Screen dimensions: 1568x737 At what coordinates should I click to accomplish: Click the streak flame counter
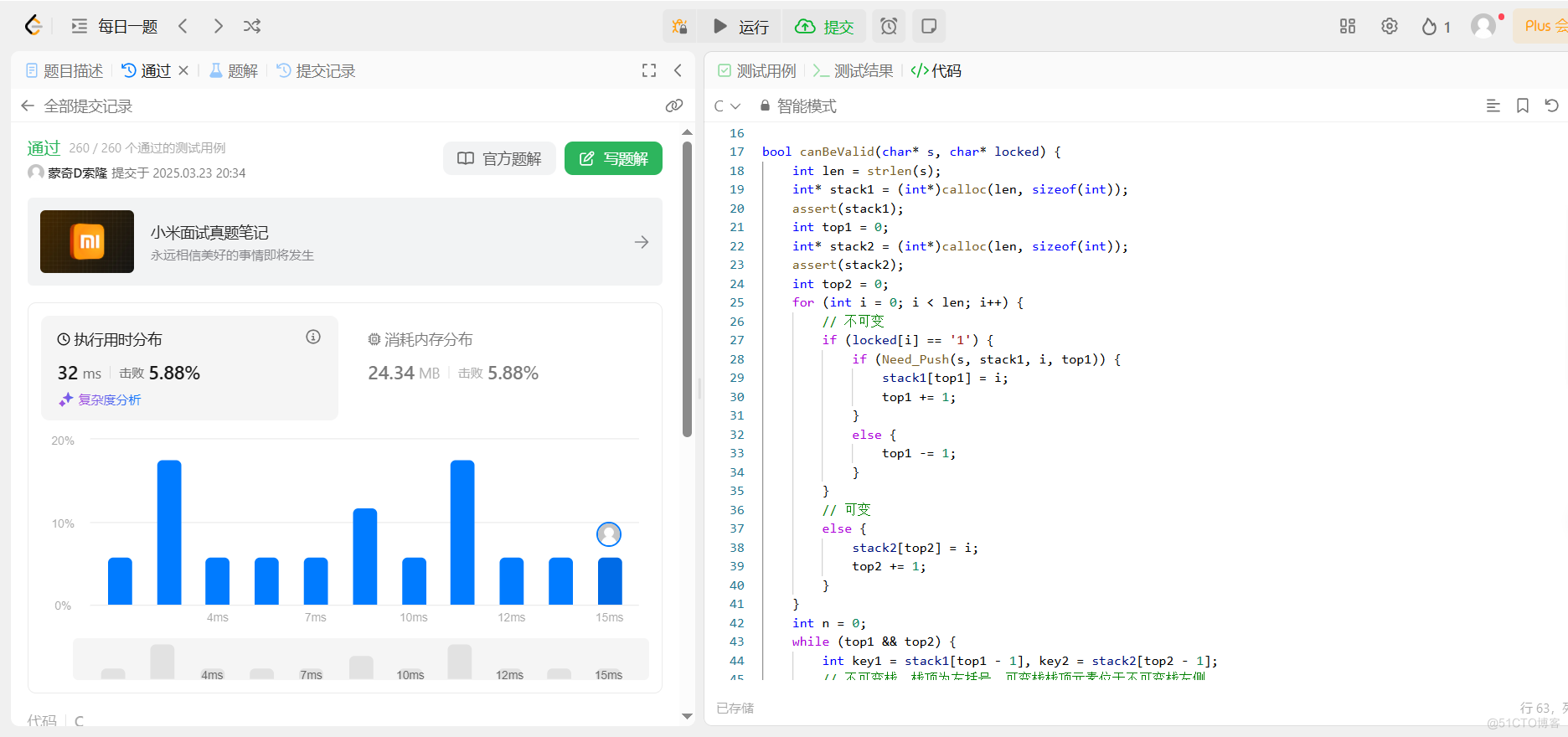[1436, 27]
